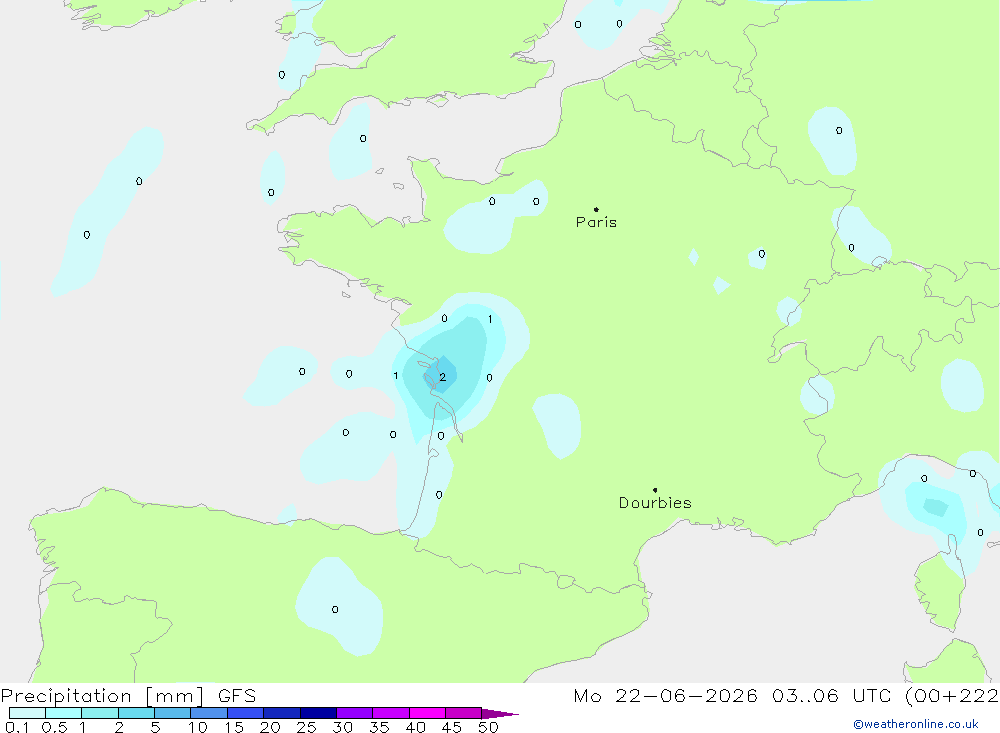This screenshot has height=733, width=1000.
Task: Click the legend scale label '10'
Action: [x=198, y=727]
